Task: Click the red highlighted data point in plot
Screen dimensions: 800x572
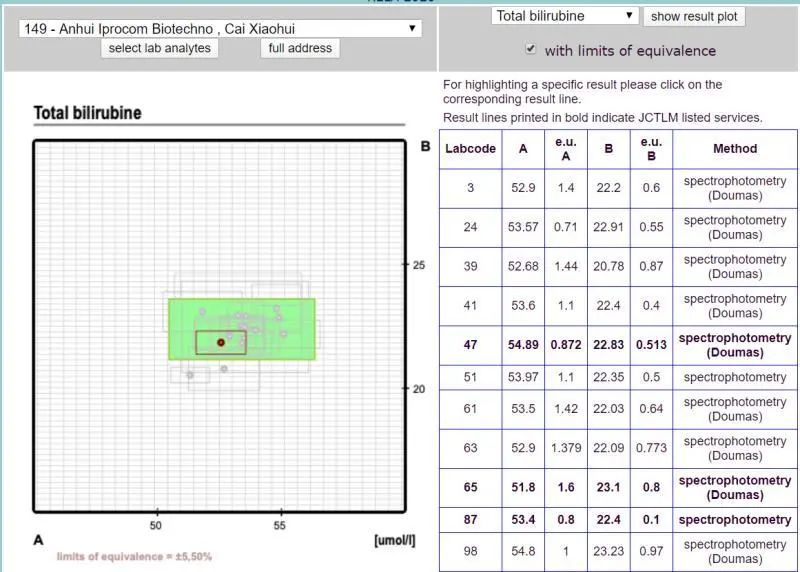Action: [x=221, y=342]
